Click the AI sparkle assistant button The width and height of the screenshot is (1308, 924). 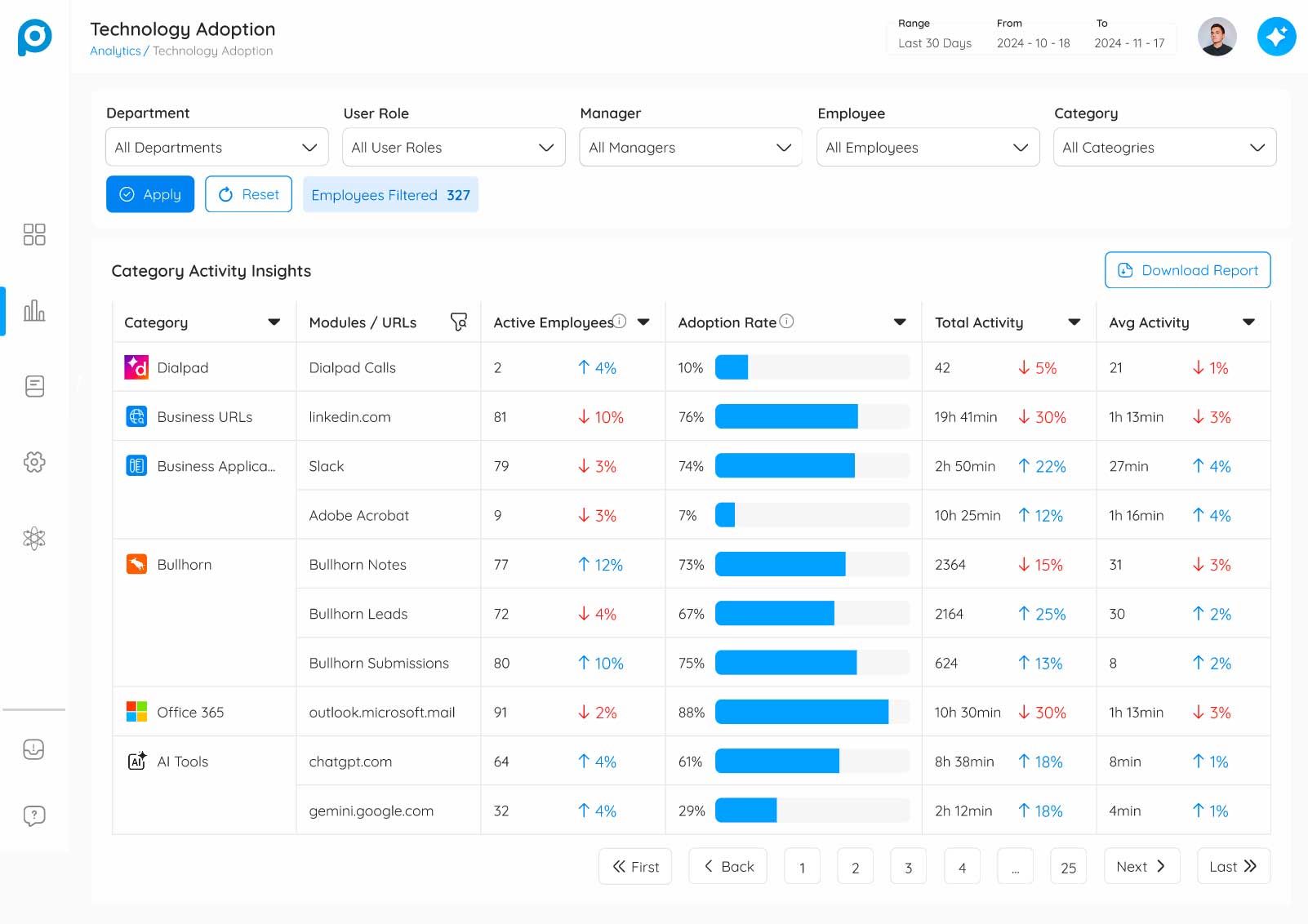tap(1276, 37)
